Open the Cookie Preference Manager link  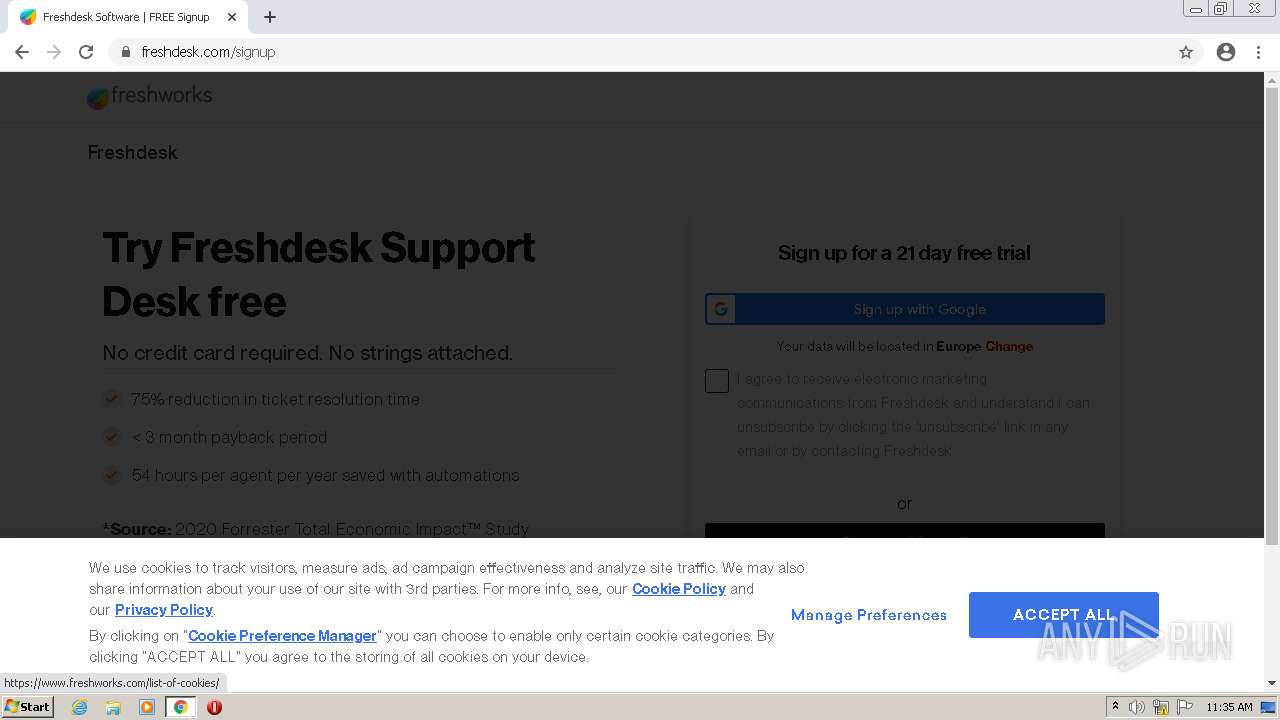coord(282,636)
